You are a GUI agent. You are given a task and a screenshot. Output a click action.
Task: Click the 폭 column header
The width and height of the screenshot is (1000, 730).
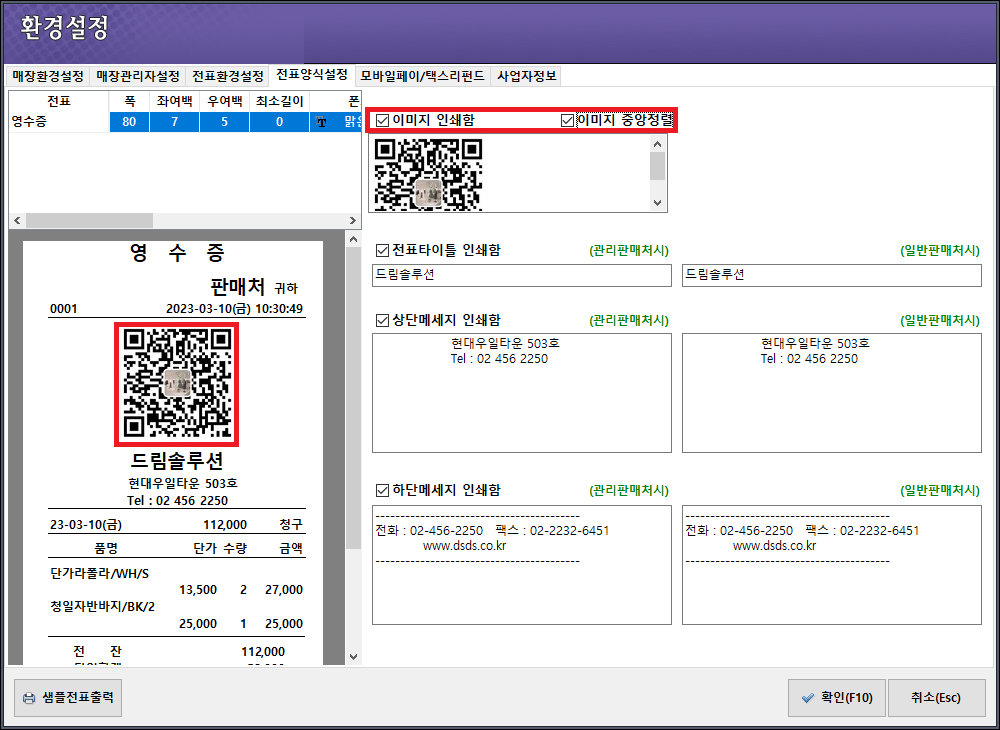[129, 101]
